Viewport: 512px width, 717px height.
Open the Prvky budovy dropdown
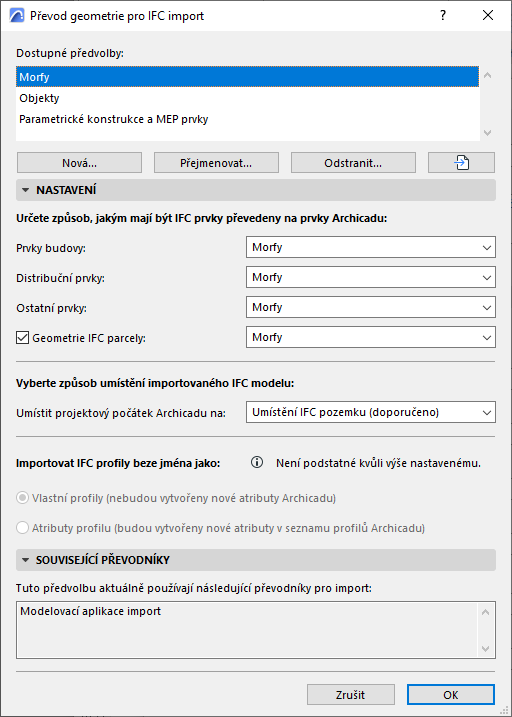coord(371,247)
